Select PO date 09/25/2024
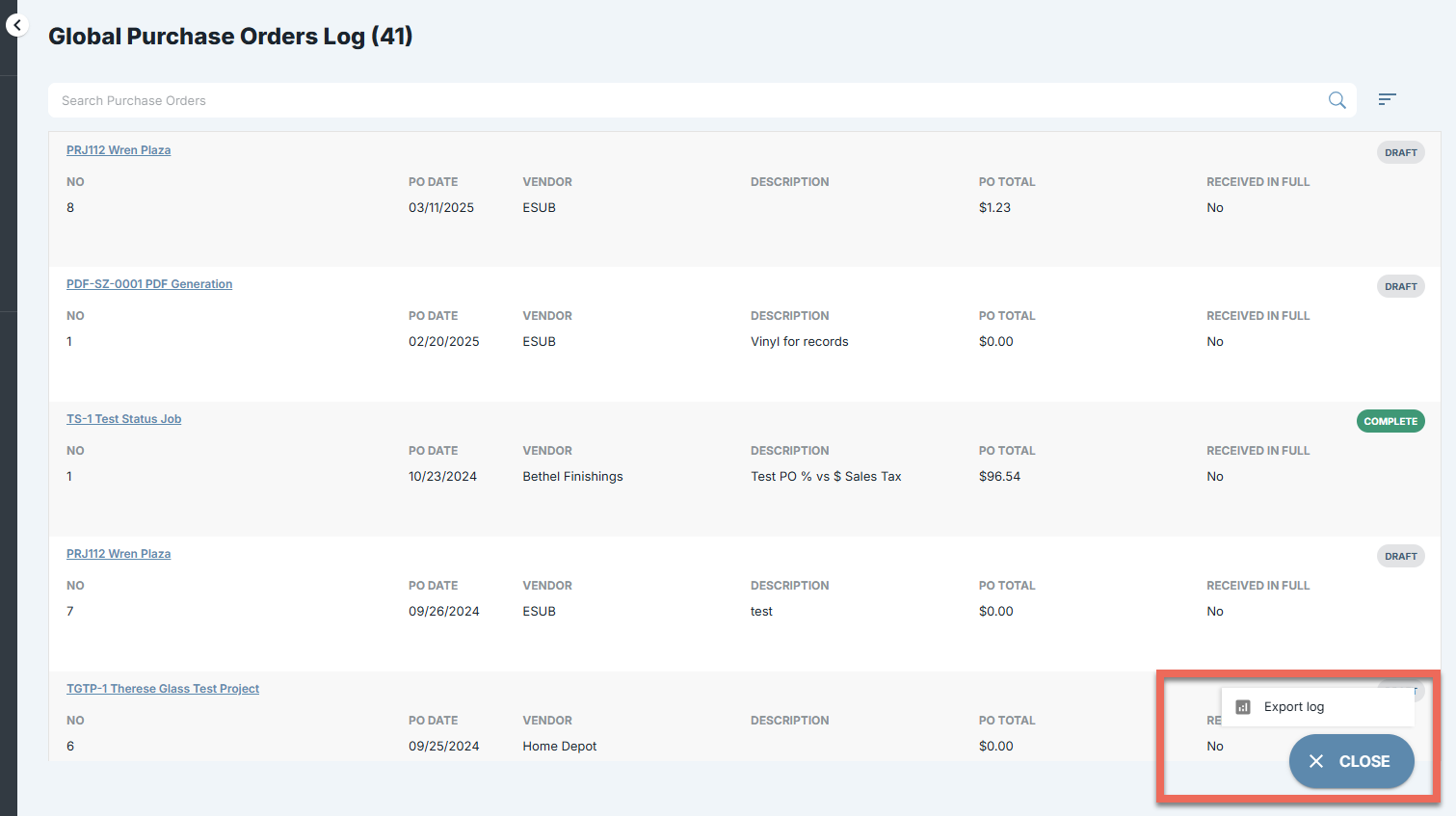1456x816 pixels. tap(444, 746)
